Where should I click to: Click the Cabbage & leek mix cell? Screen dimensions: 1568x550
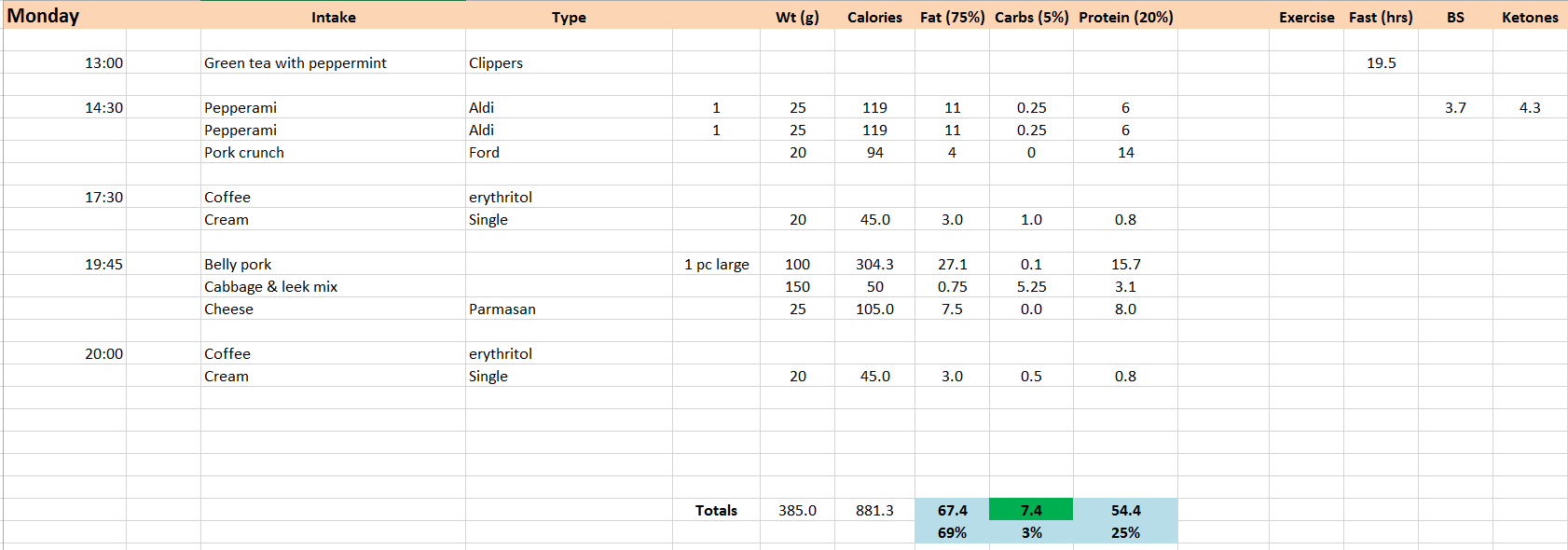[333, 286]
